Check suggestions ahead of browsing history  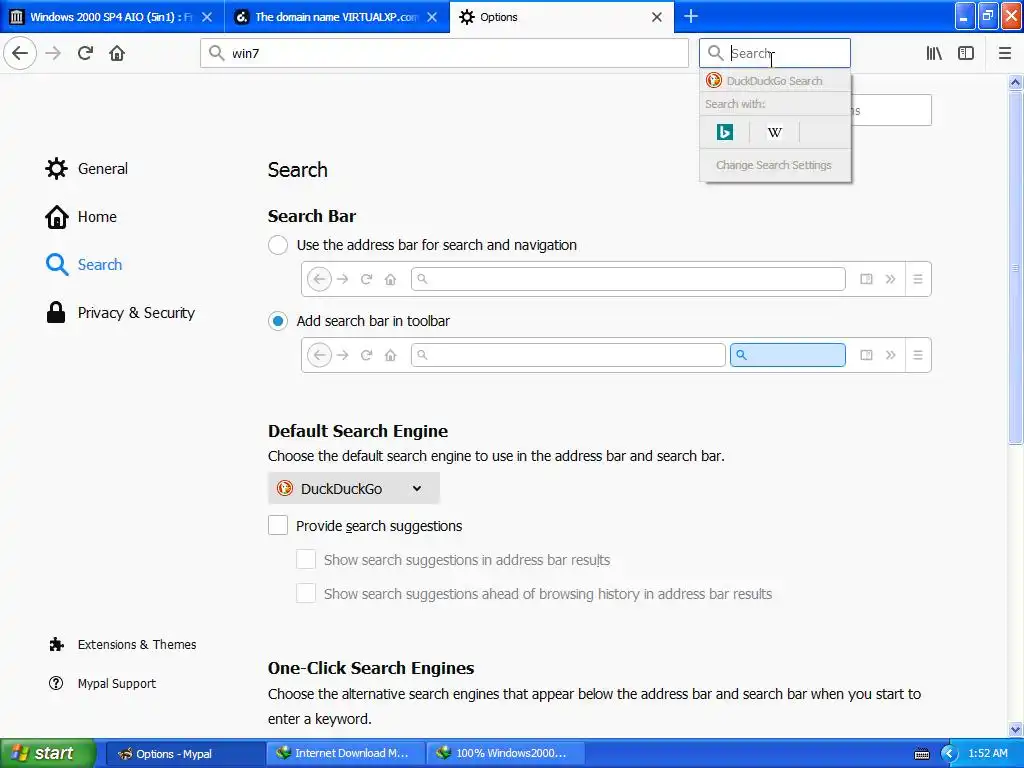[x=306, y=594]
